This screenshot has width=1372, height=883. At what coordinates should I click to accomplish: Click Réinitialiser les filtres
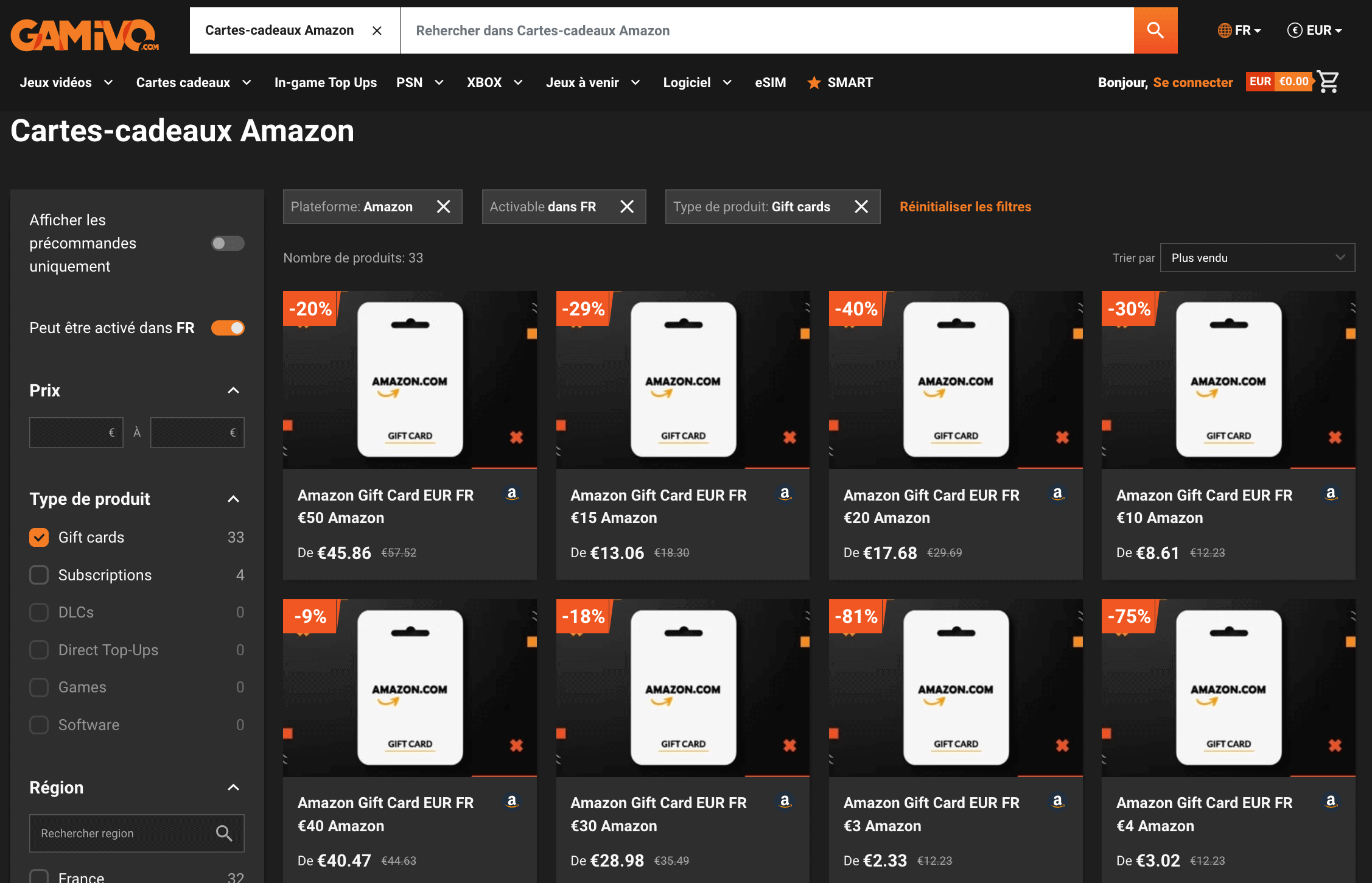pos(965,206)
